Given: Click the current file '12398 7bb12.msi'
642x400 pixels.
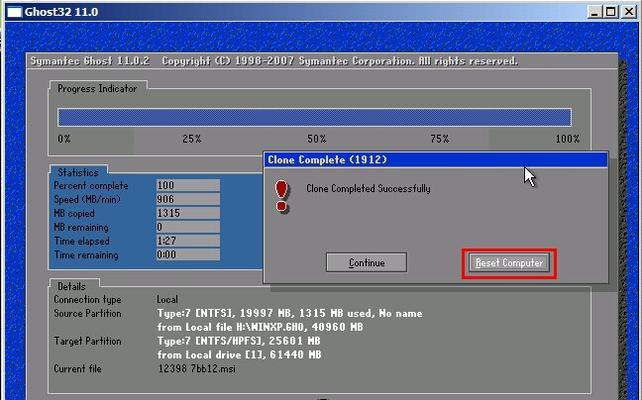Looking at the screenshot, I should click(197, 369).
